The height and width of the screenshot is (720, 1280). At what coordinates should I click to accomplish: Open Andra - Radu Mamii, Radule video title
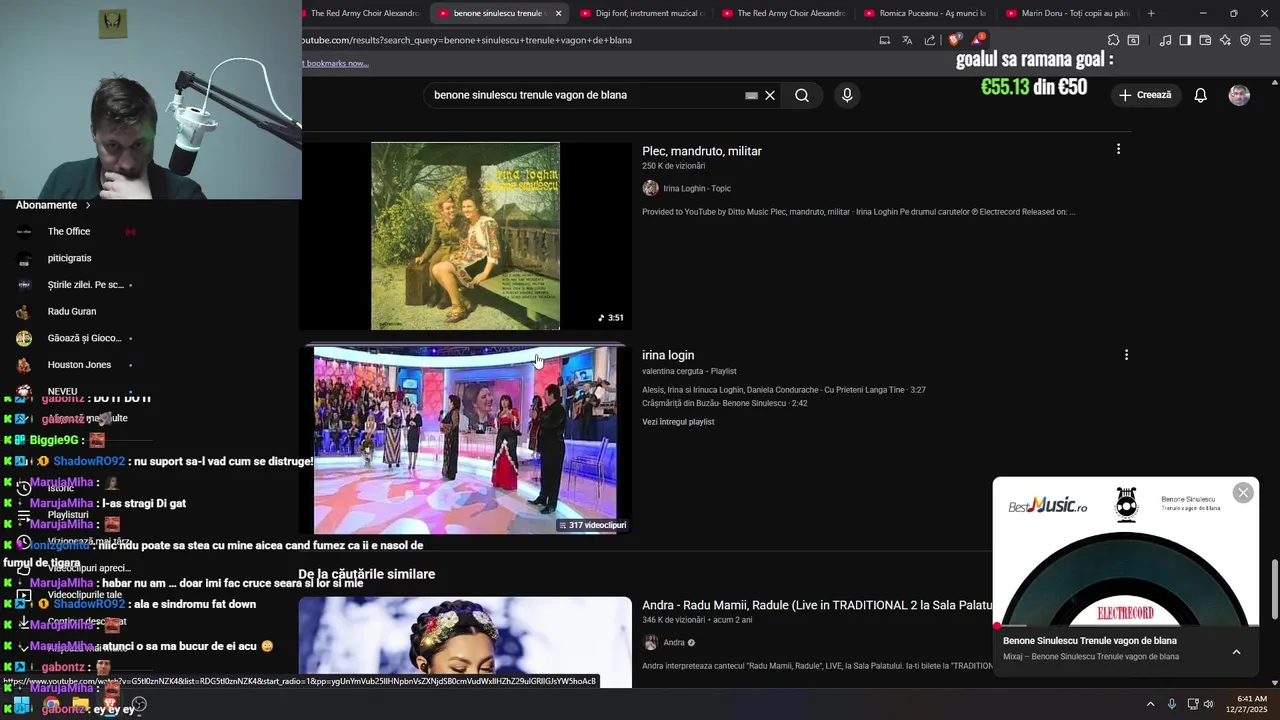[x=817, y=605]
